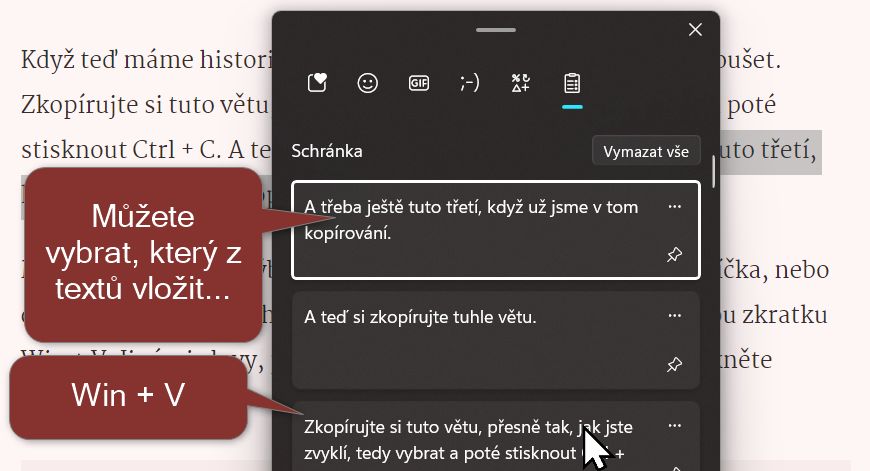This screenshot has height=471, width=870.
Task: Click the "Schránka" heading text
Action: (327, 151)
